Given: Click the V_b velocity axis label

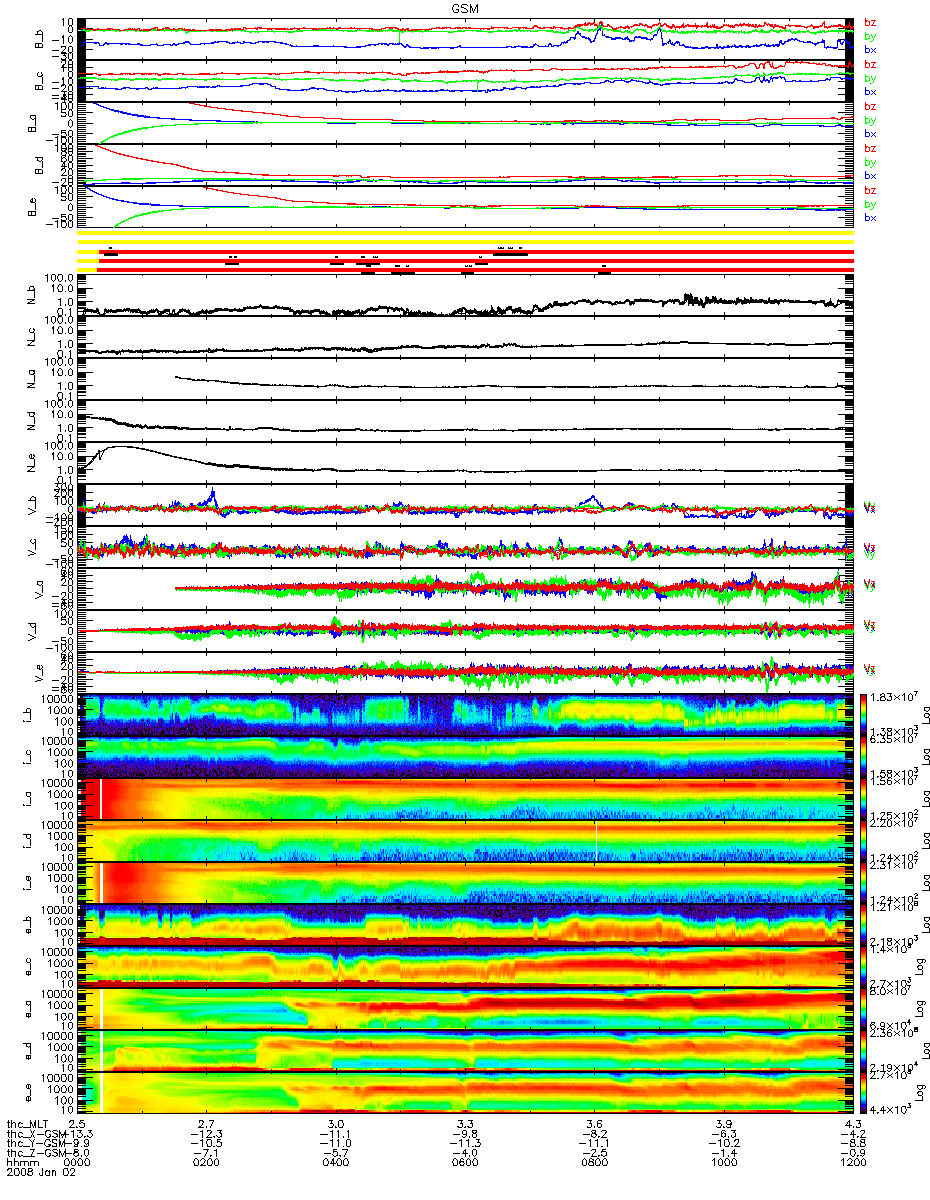Looking at the screenshot, I should click(33, 505).
